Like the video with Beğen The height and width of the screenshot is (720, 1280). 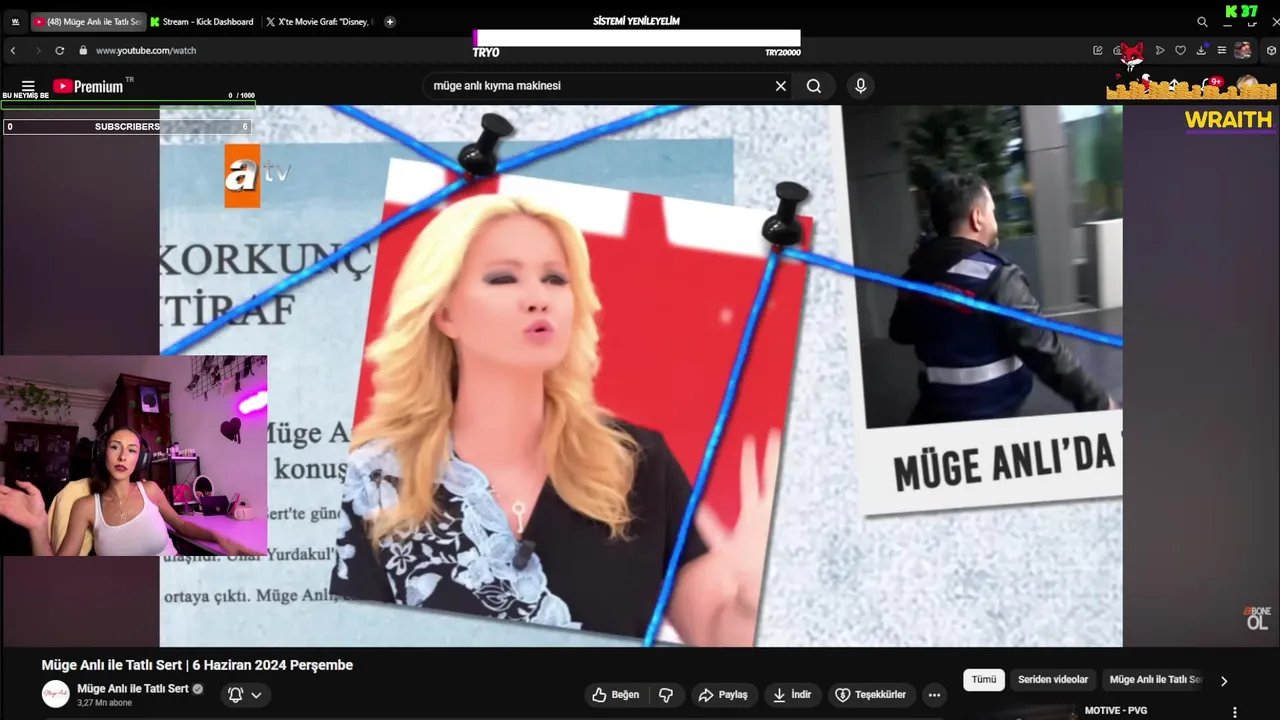click(x=615, y=694)
